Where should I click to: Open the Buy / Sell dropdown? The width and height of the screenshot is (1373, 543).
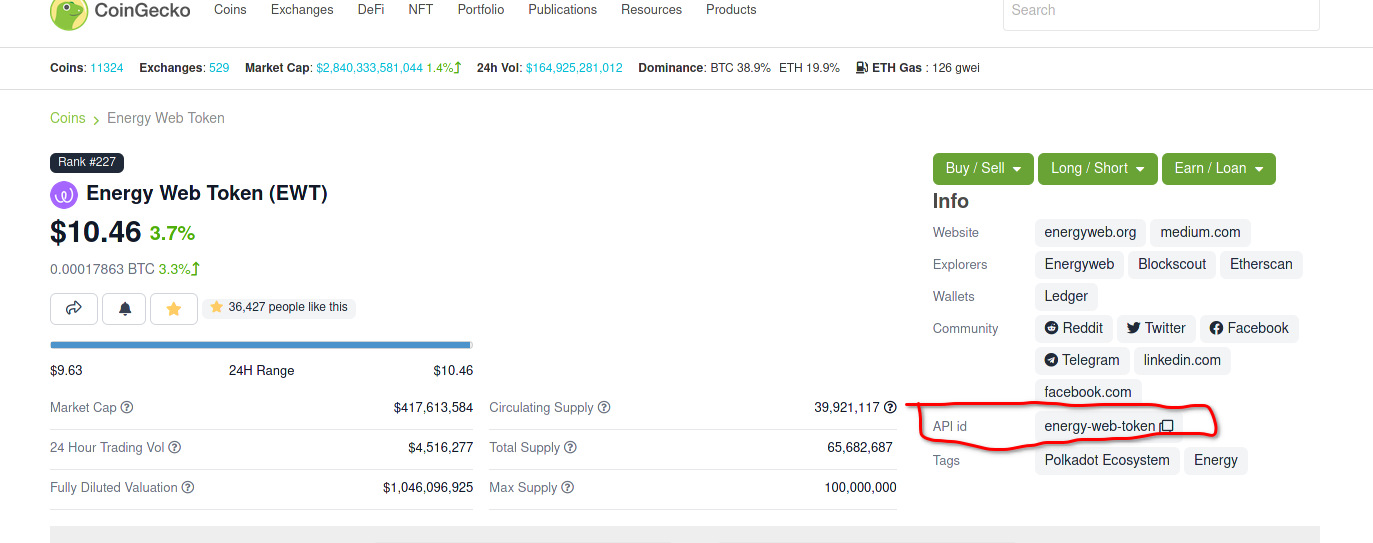click(984, 169)
